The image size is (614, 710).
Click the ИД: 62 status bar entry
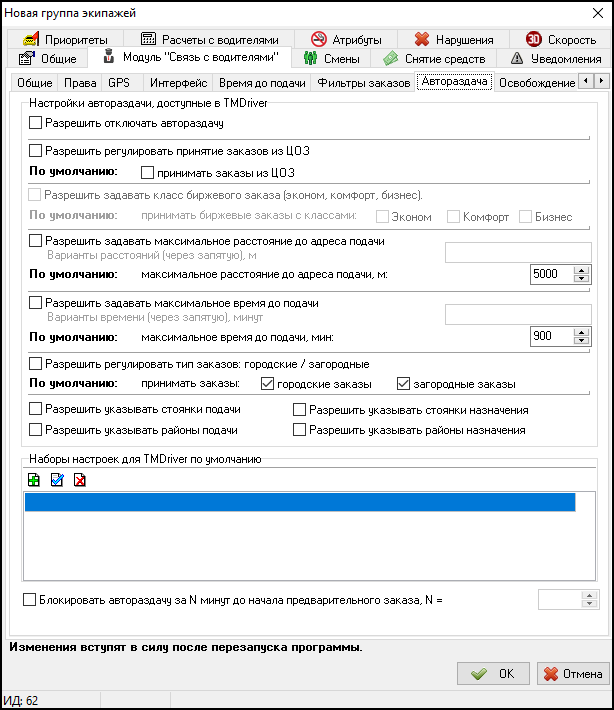[x=21, y=700]
